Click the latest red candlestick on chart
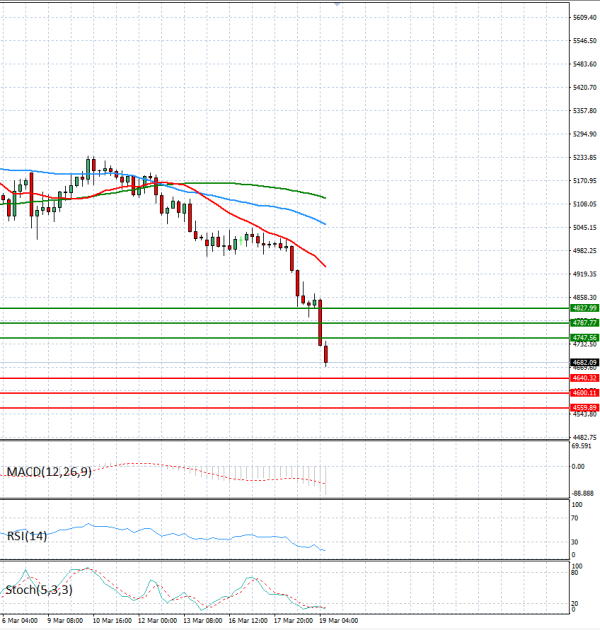Screen dimensions: 600x630 [327, 353]
